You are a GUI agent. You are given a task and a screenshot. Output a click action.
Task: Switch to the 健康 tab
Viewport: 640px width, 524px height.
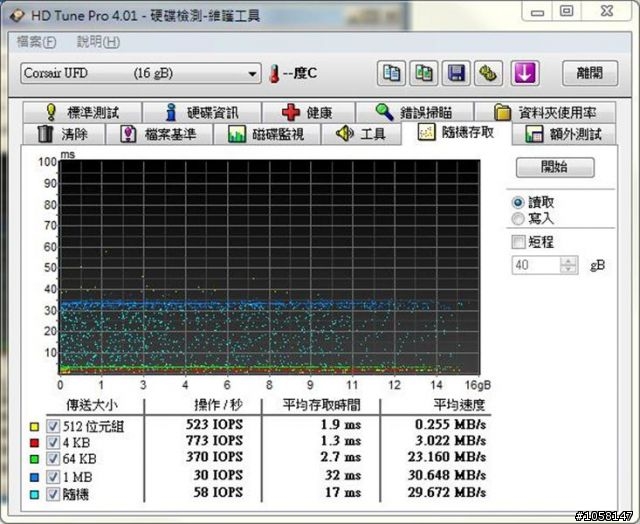point(308,112)
